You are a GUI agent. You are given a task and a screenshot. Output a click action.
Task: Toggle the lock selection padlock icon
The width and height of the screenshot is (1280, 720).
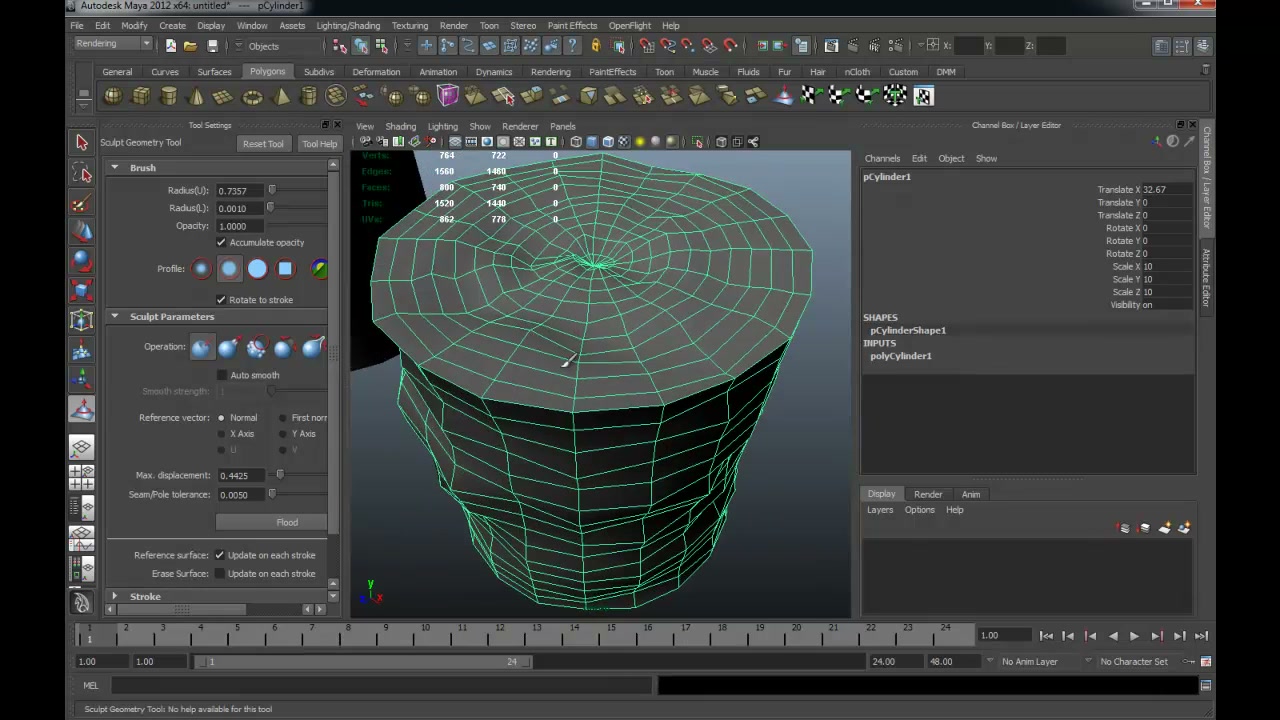coord(595,46)
